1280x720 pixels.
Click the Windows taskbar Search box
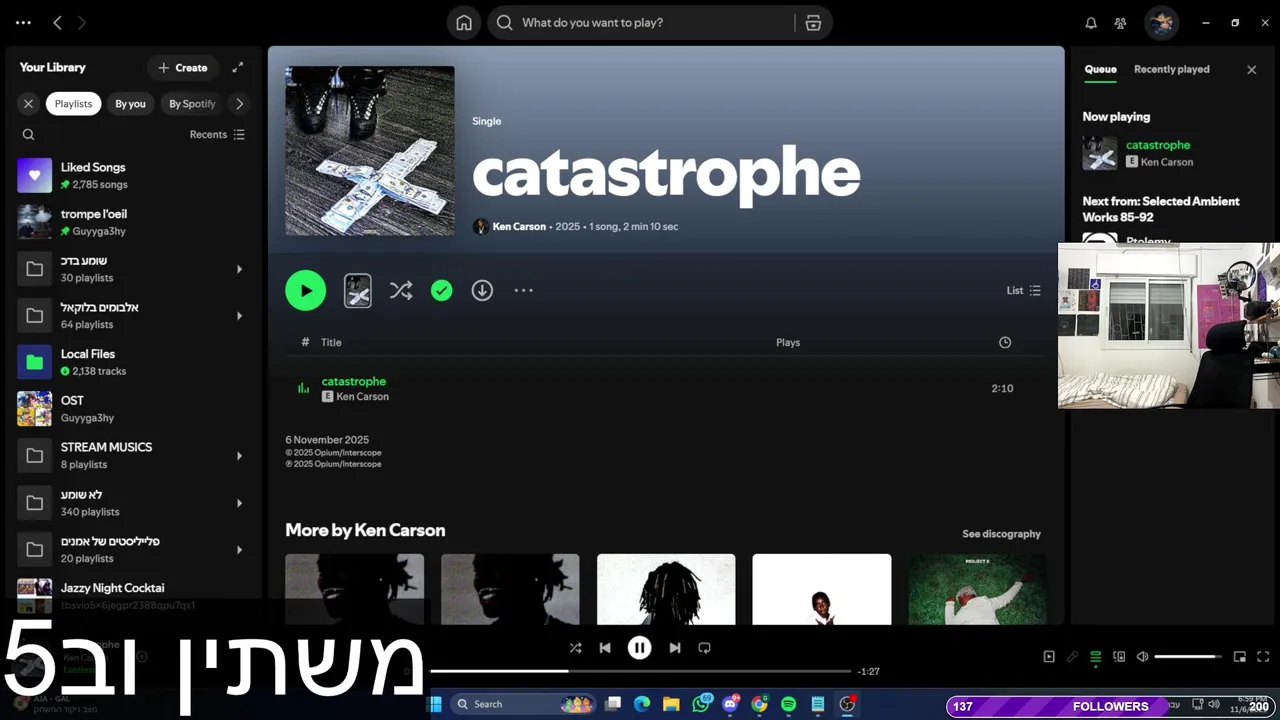click(523, 704)
